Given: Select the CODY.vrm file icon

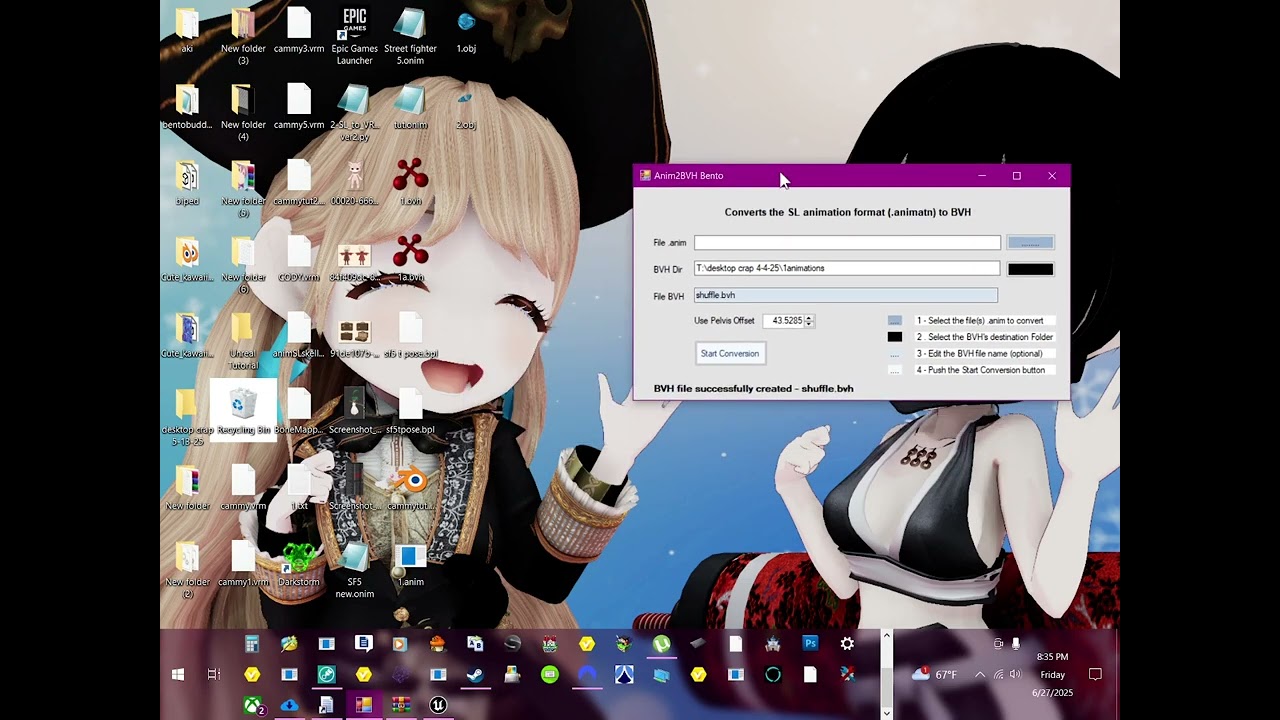Looking at the screenshot, I should 299,259.
